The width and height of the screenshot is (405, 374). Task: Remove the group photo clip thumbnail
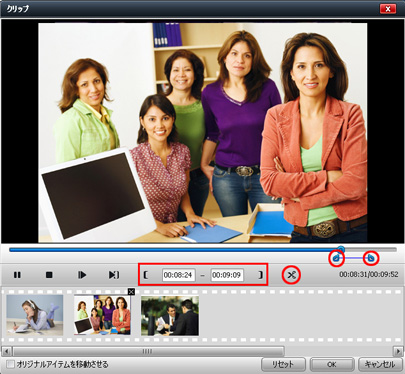click(x=131, y=292)
